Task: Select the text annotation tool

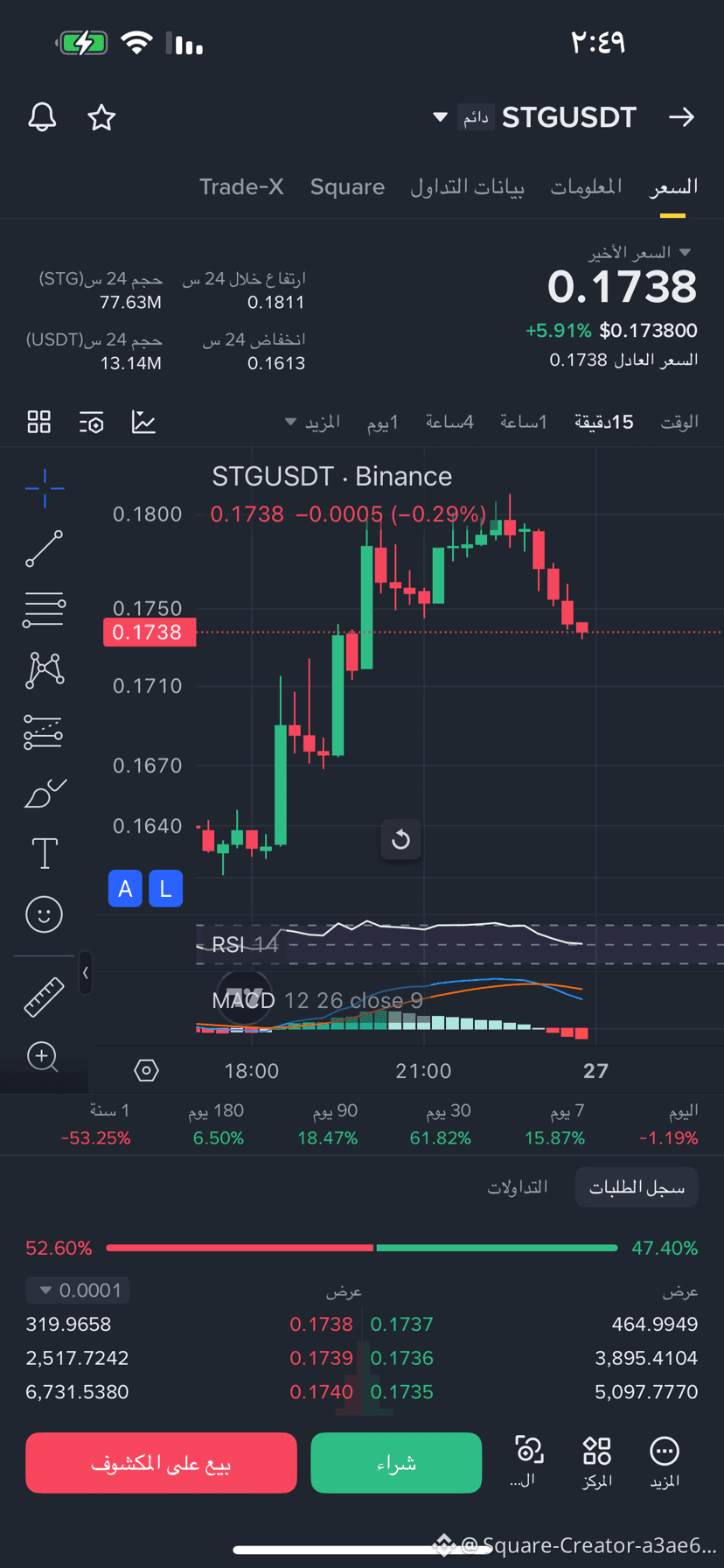Action: (x=45, y=853)
